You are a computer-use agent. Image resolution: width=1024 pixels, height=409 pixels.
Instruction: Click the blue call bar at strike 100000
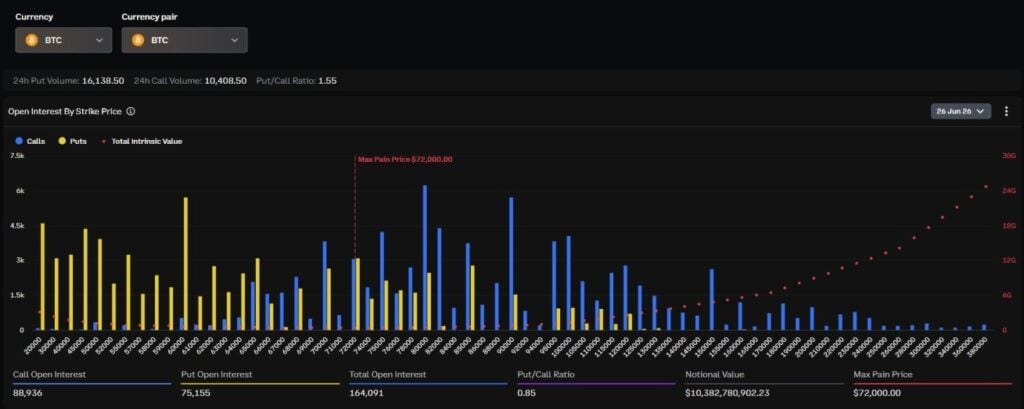coord(568,283)
